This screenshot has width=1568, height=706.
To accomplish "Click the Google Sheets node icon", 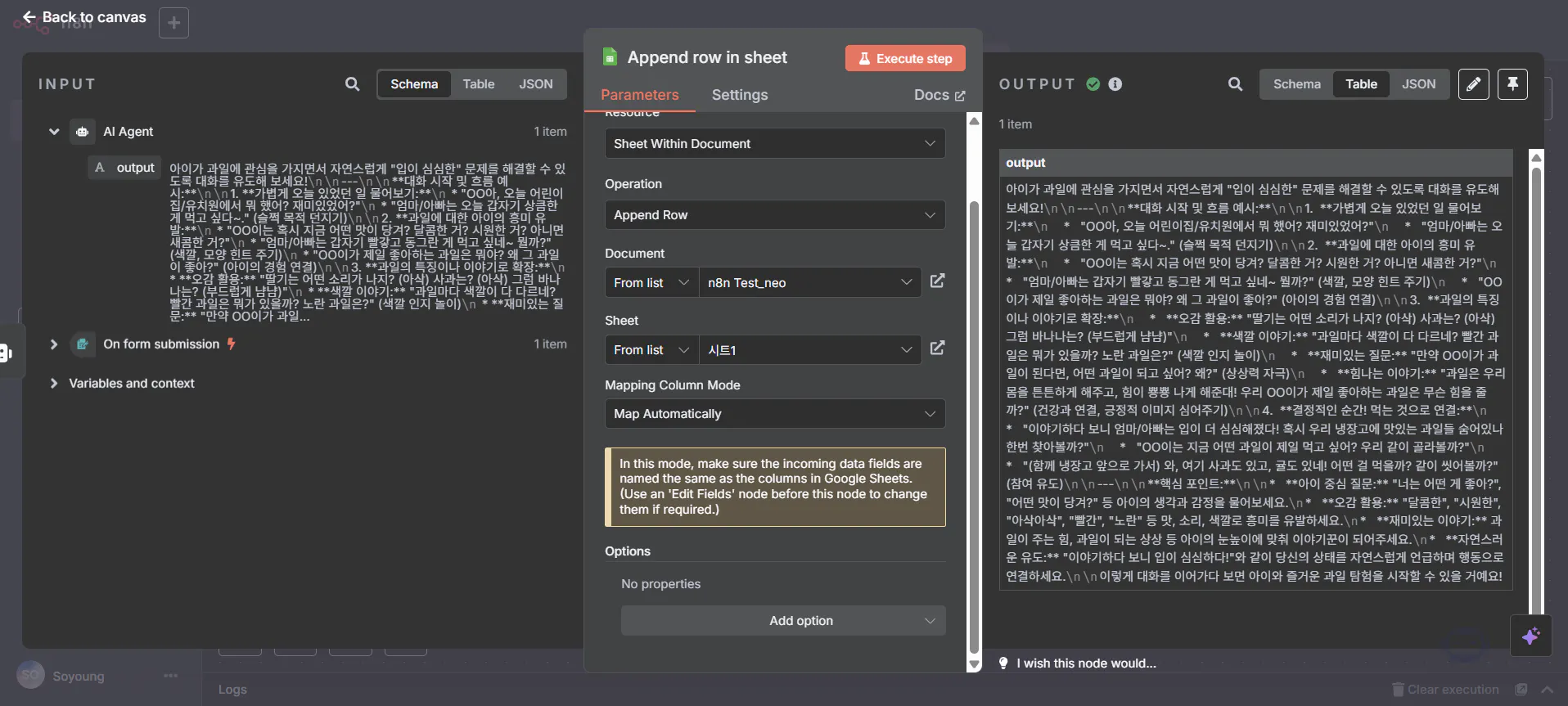I will [x=610, y=56].
